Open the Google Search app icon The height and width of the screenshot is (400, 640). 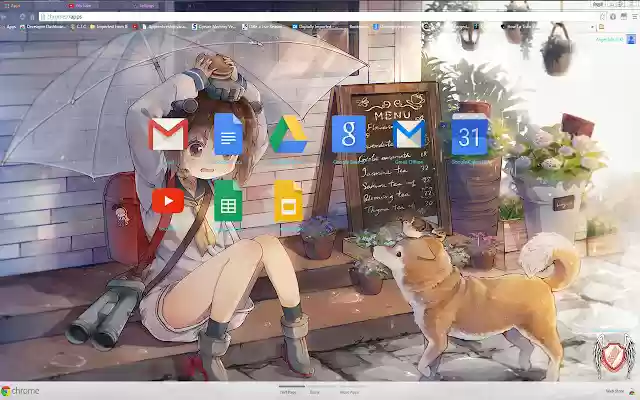tap(349, 134)
